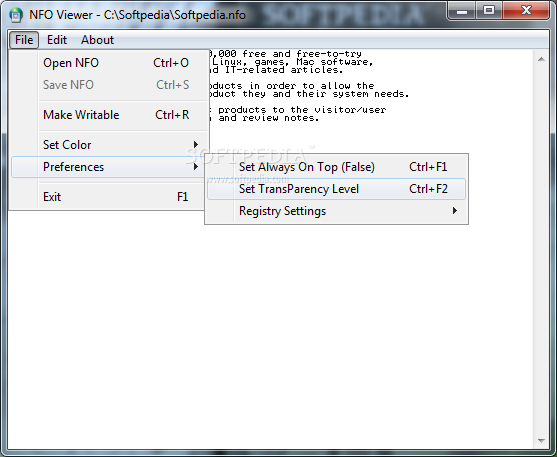Click text 'free and free-to-try'
This screenshot has height=457, width=557.
302,54
